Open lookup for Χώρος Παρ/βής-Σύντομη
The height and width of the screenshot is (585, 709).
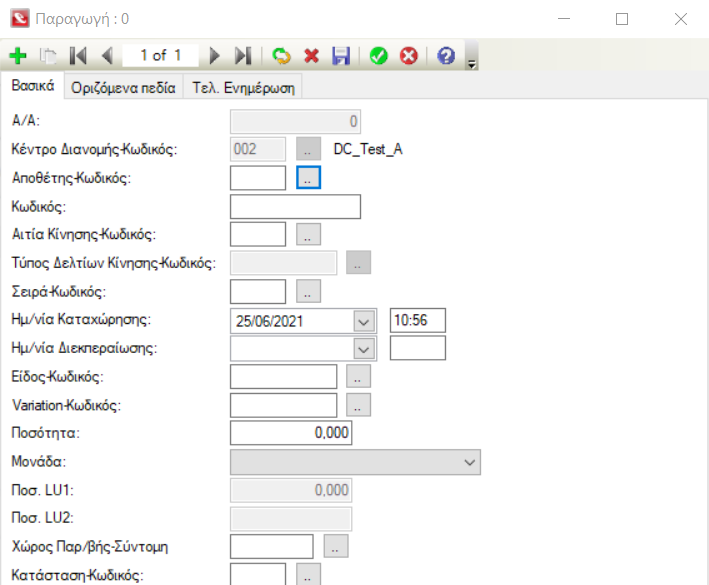tap(336, 546)
